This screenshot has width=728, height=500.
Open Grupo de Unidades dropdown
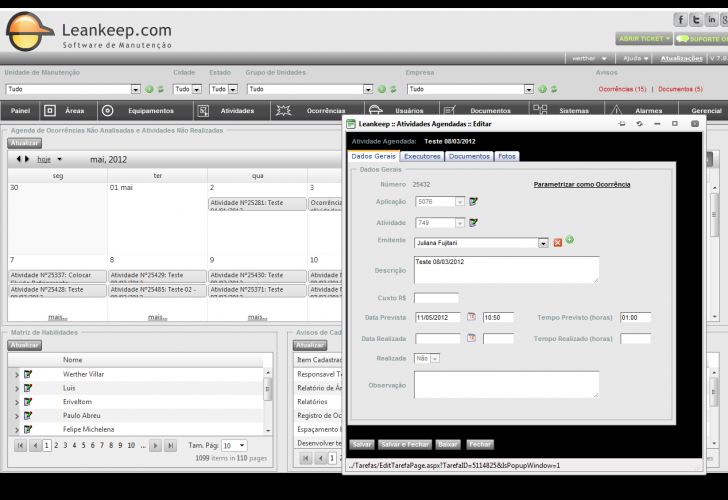tap(368, 89)
